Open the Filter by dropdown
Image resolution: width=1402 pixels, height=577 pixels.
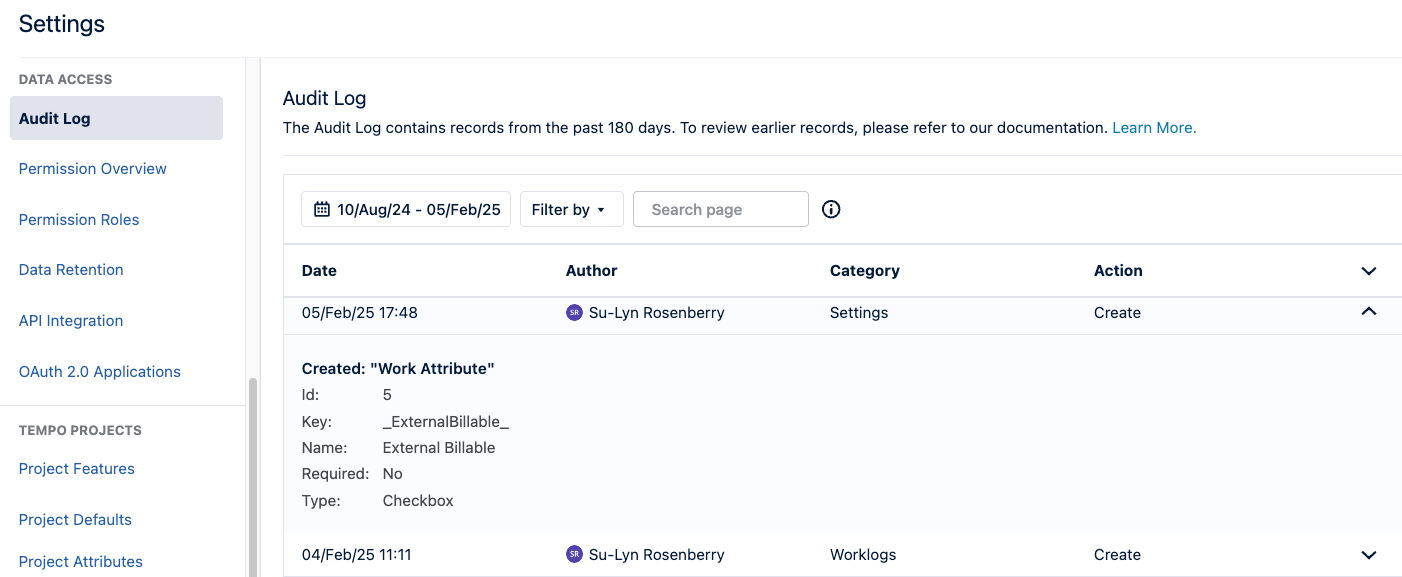coord(571,209)
